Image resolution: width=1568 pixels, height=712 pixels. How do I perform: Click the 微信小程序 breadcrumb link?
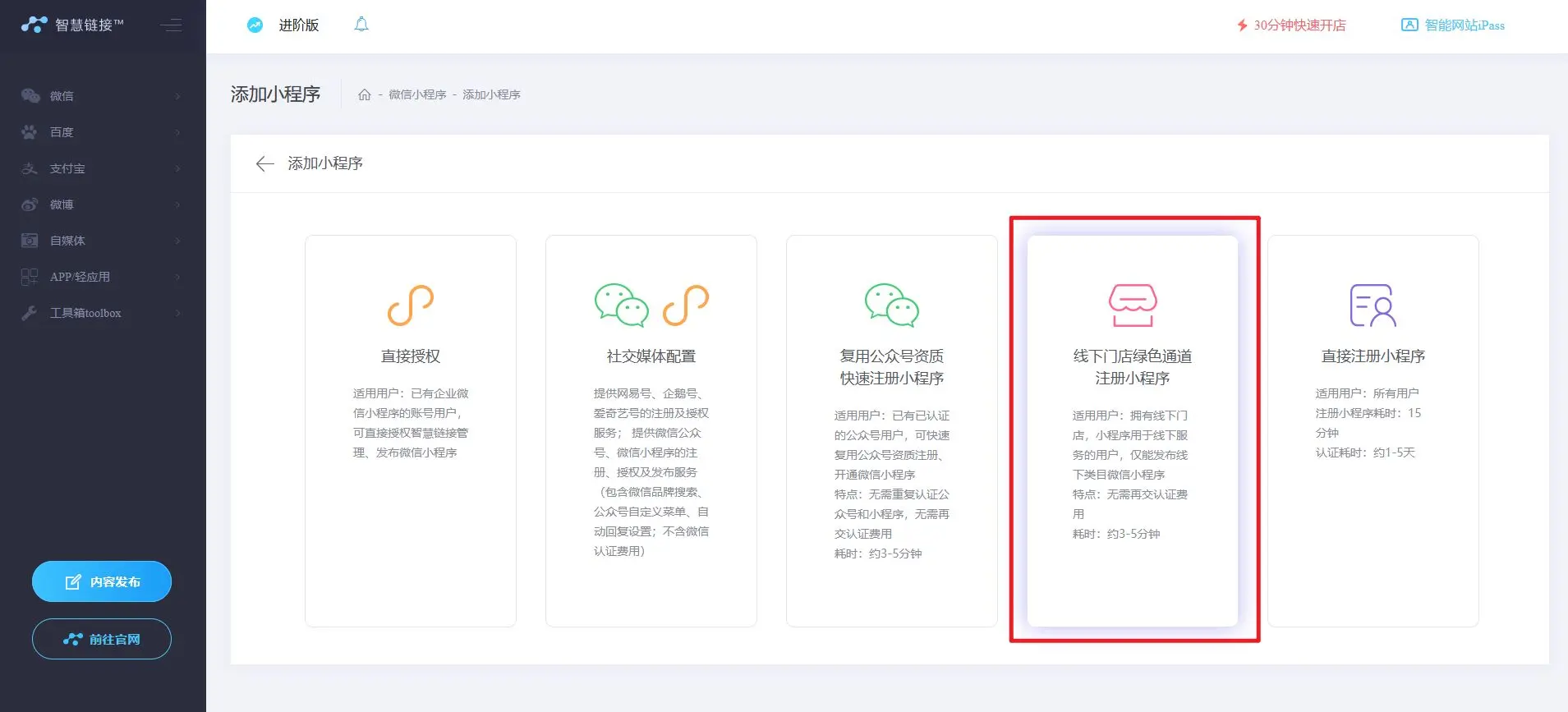[x=417, y=95]
